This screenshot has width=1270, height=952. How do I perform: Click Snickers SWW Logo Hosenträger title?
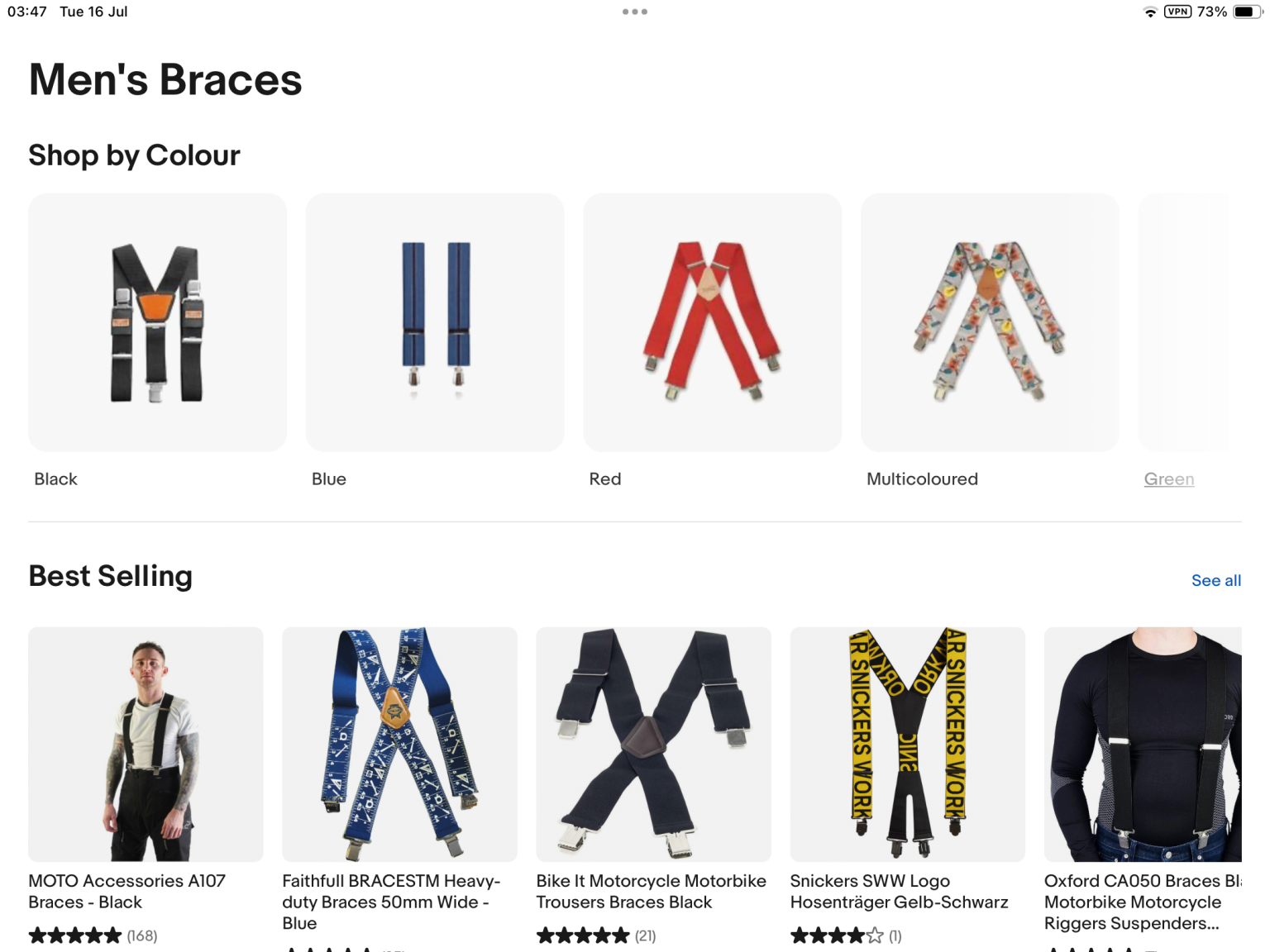point(899,892)
